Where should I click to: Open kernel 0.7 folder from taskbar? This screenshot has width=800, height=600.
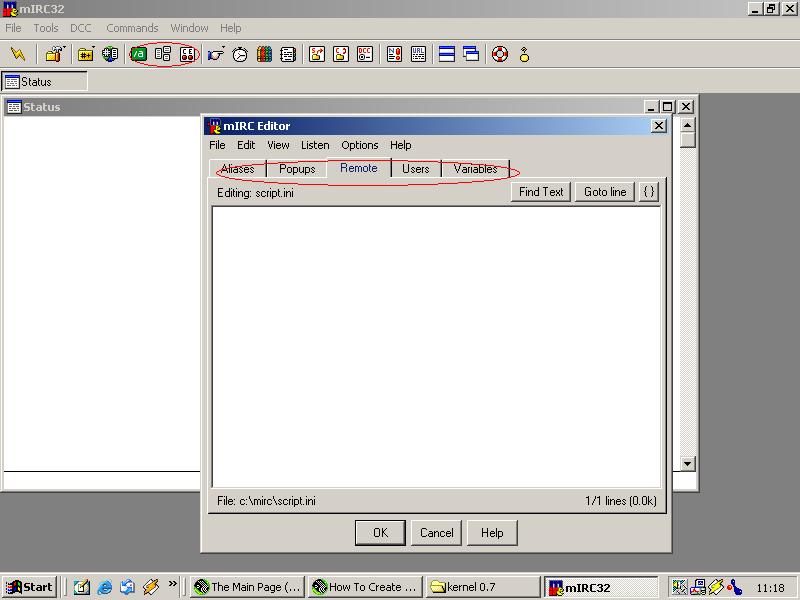(x=483, y=587)
